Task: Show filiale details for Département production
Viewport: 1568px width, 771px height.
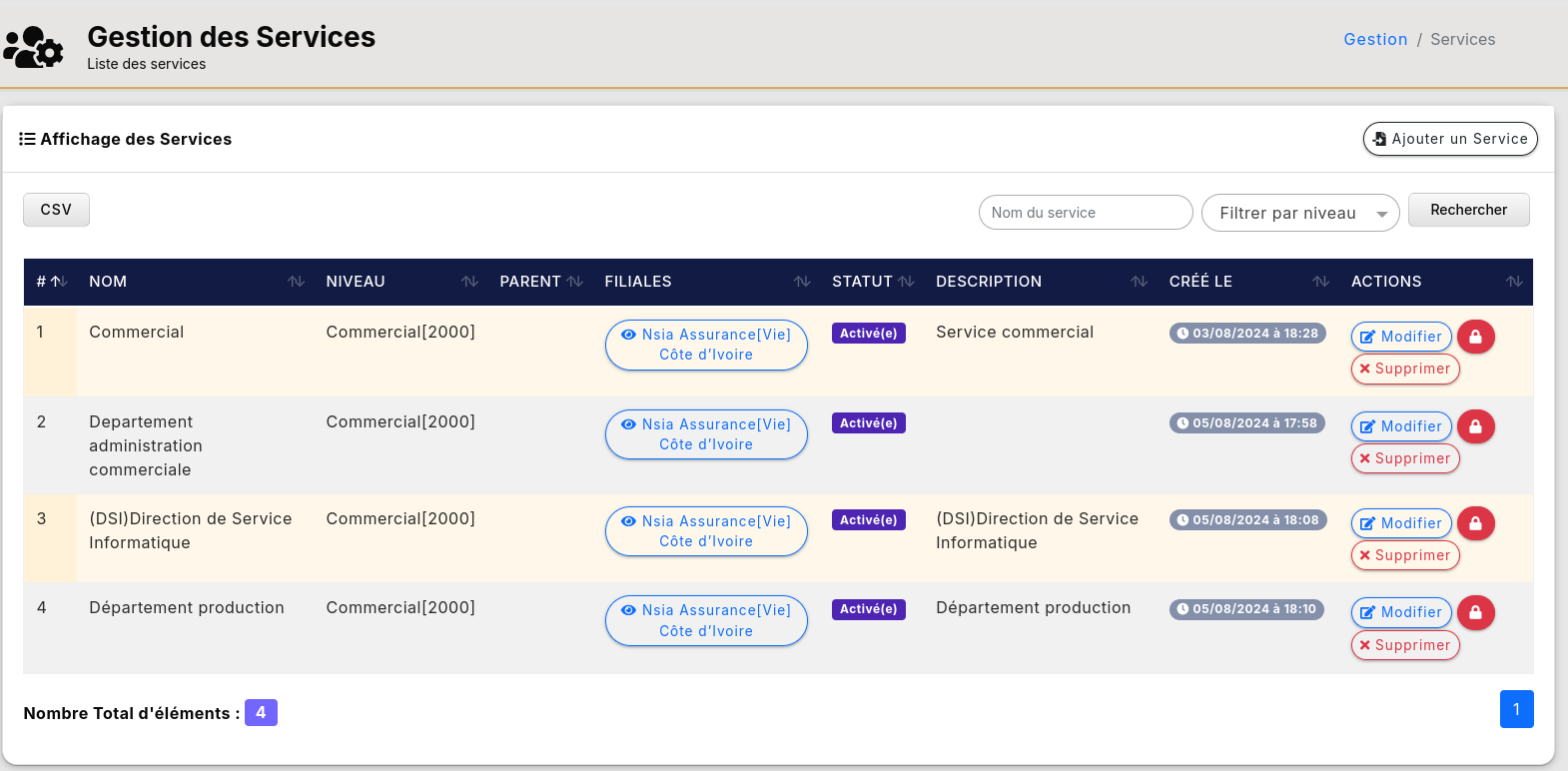Action: 706,620
